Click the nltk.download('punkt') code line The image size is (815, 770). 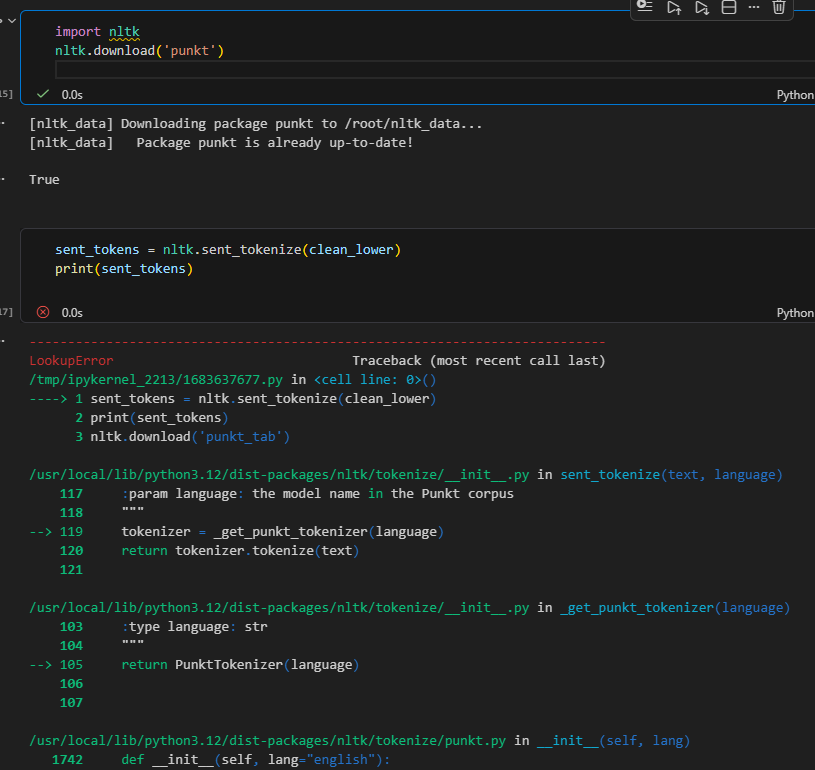(139, 50)
